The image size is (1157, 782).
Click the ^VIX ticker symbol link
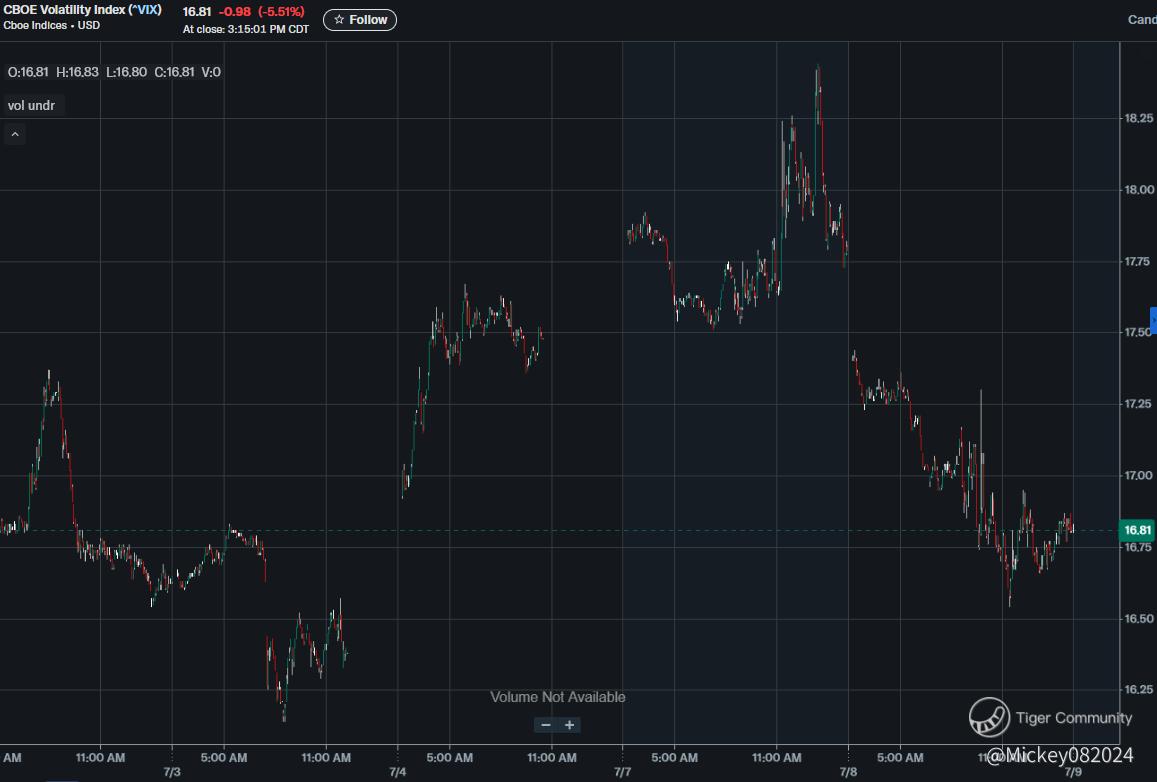tap(146, 10)
